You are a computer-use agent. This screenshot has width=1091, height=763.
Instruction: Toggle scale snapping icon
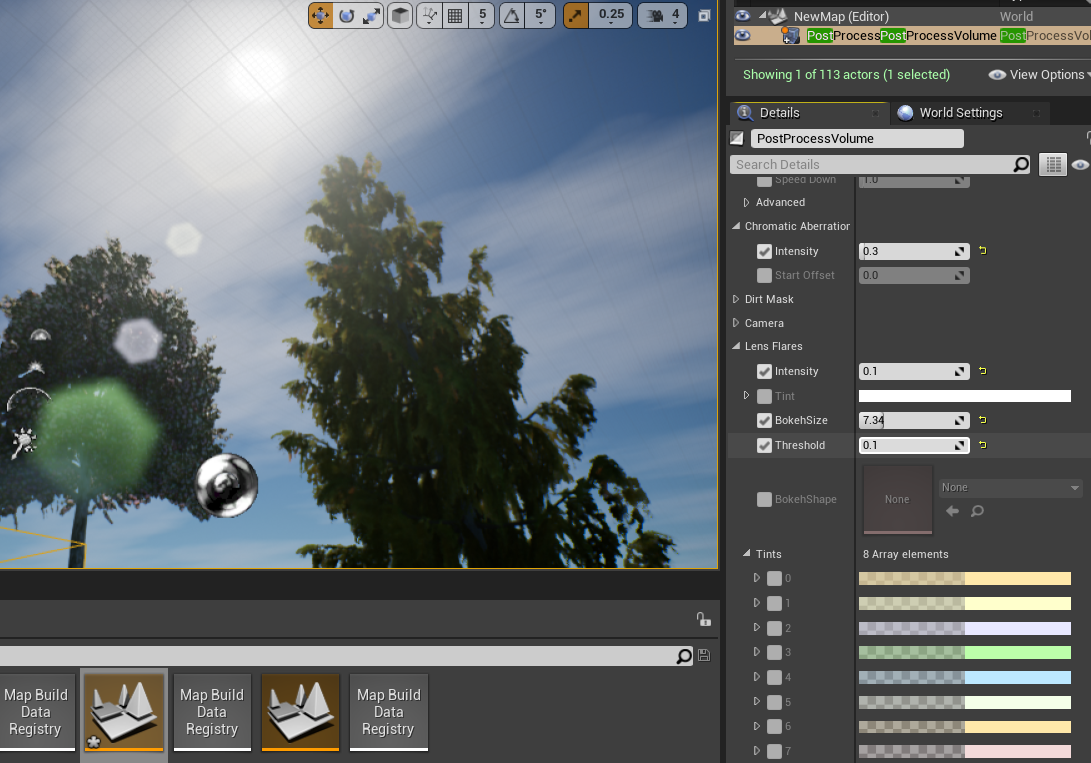pos(576,15)
